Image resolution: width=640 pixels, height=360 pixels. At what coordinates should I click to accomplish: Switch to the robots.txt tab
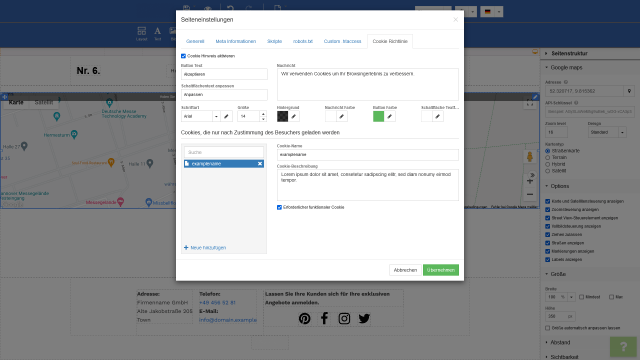click(302, 41)
